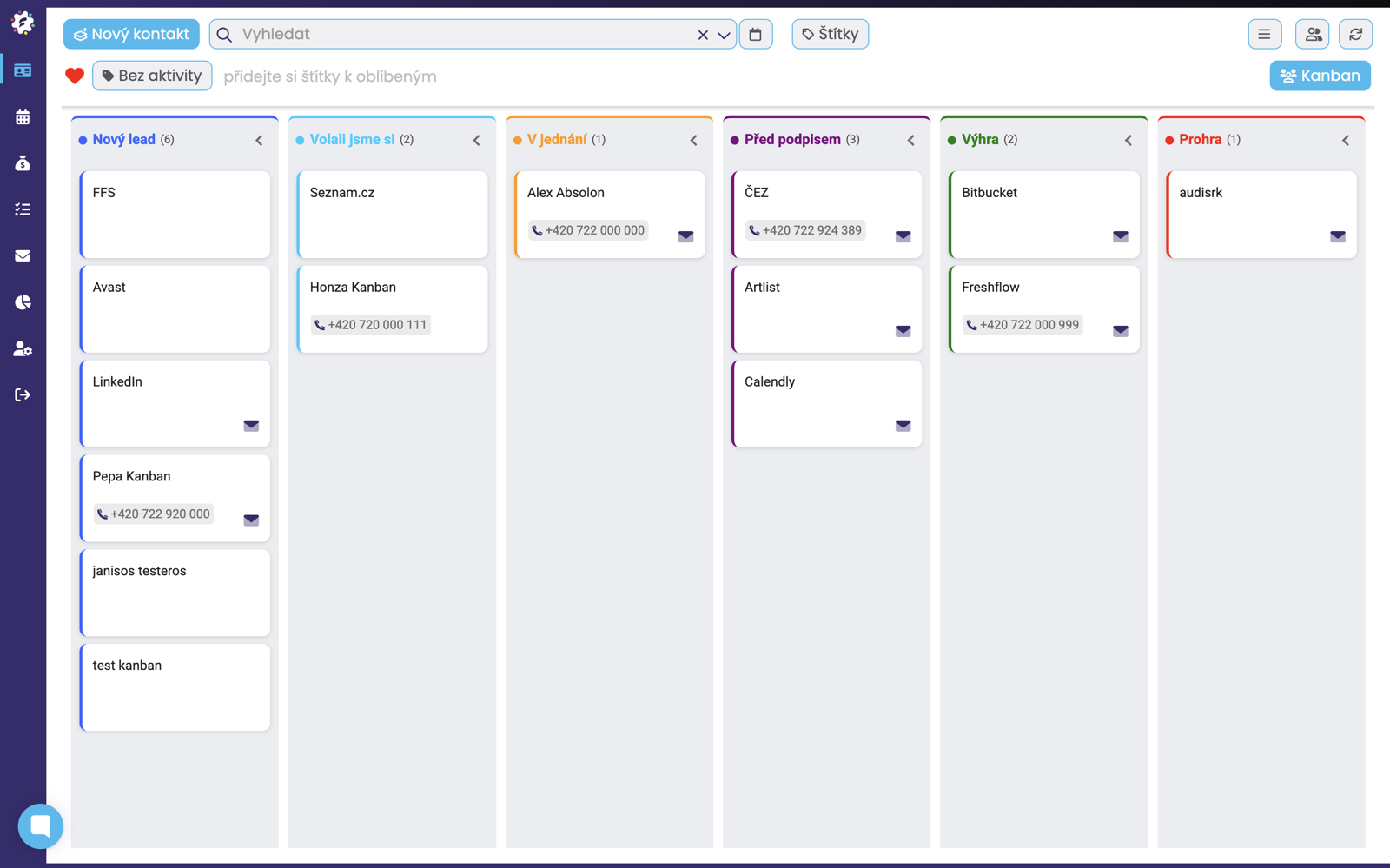1390x868 pixels.
Task: Click the Nový kontakt button
Action: pyautogui.click(x=131, y=34)
